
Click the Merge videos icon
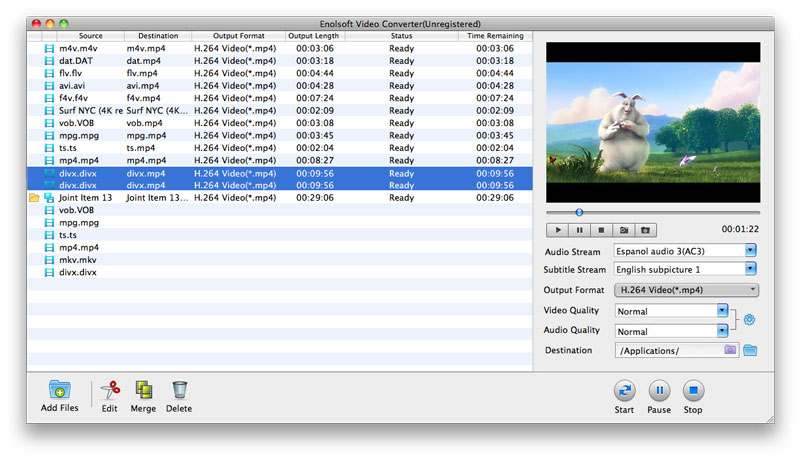pyautogui.click(x=143, y=390)
